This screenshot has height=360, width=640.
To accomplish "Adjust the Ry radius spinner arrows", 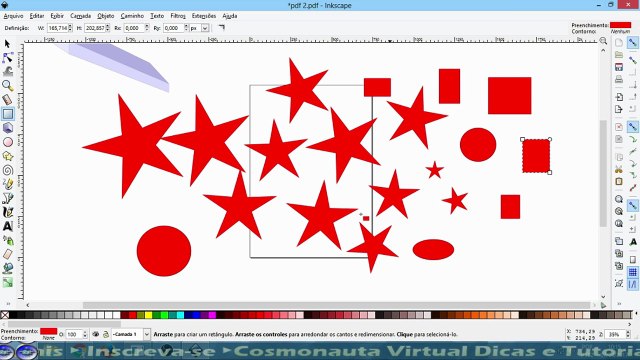I will [186, 28].
